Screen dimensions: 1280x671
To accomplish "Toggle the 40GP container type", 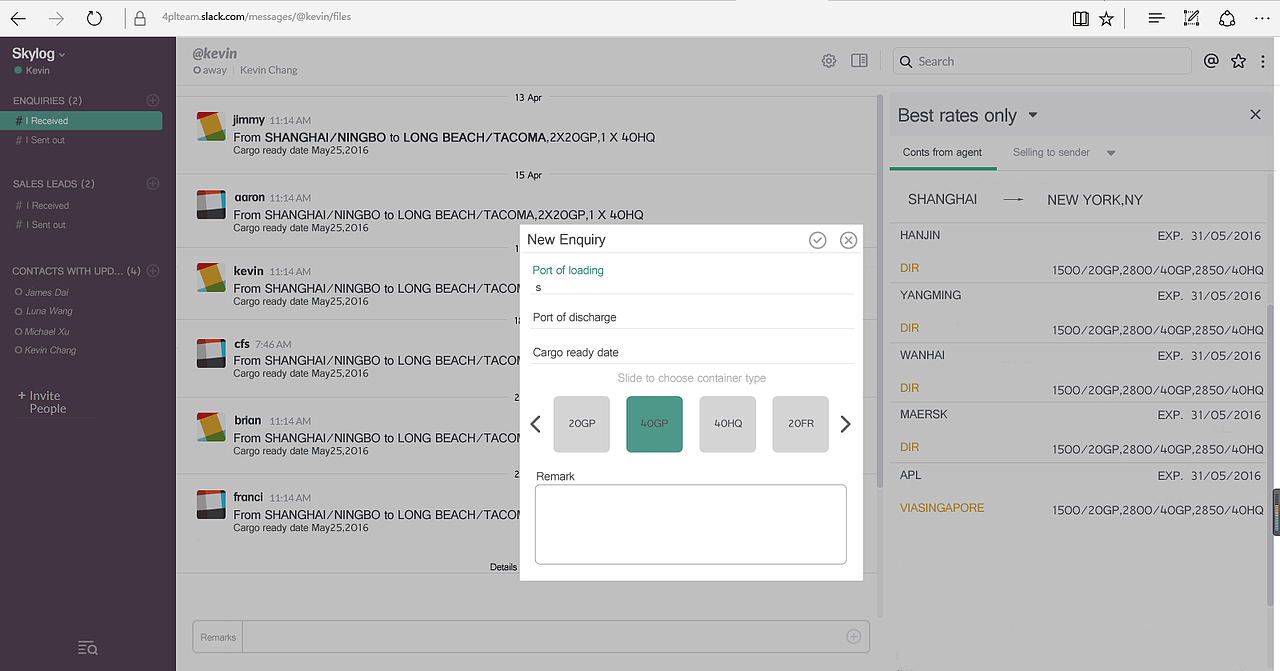I will 654,424.
